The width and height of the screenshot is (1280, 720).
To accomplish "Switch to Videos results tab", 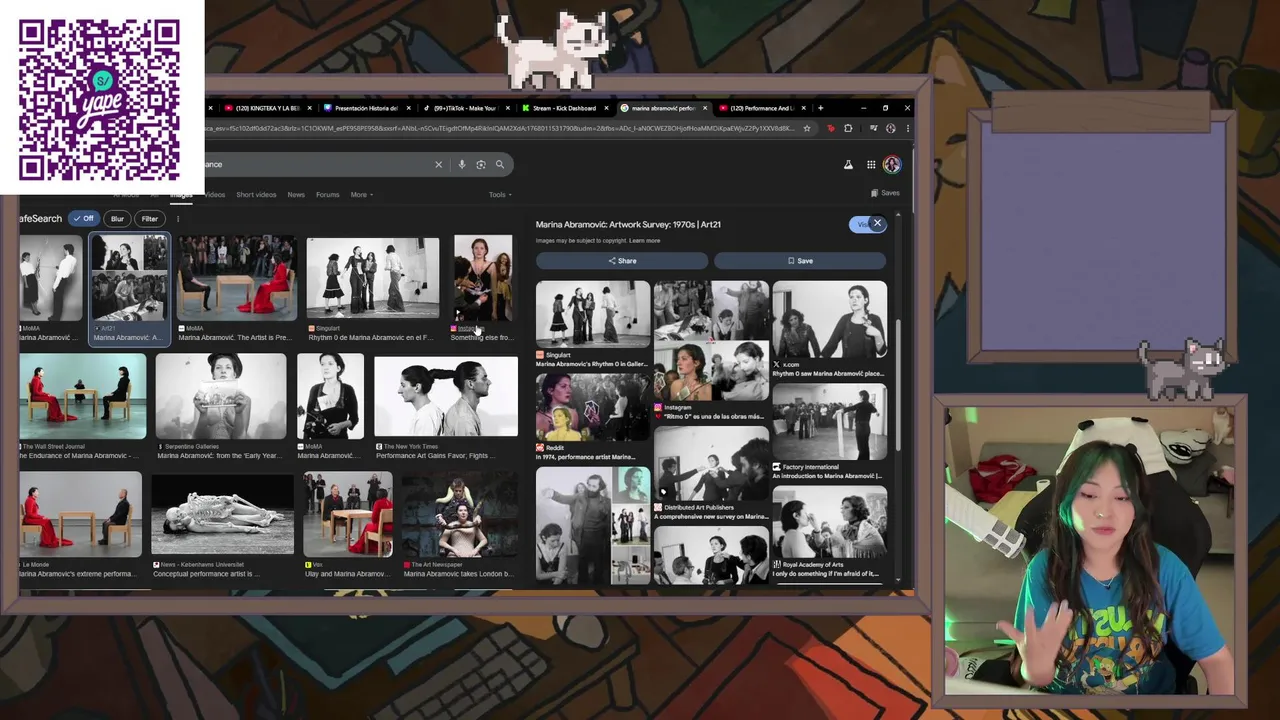I will 215,195.
